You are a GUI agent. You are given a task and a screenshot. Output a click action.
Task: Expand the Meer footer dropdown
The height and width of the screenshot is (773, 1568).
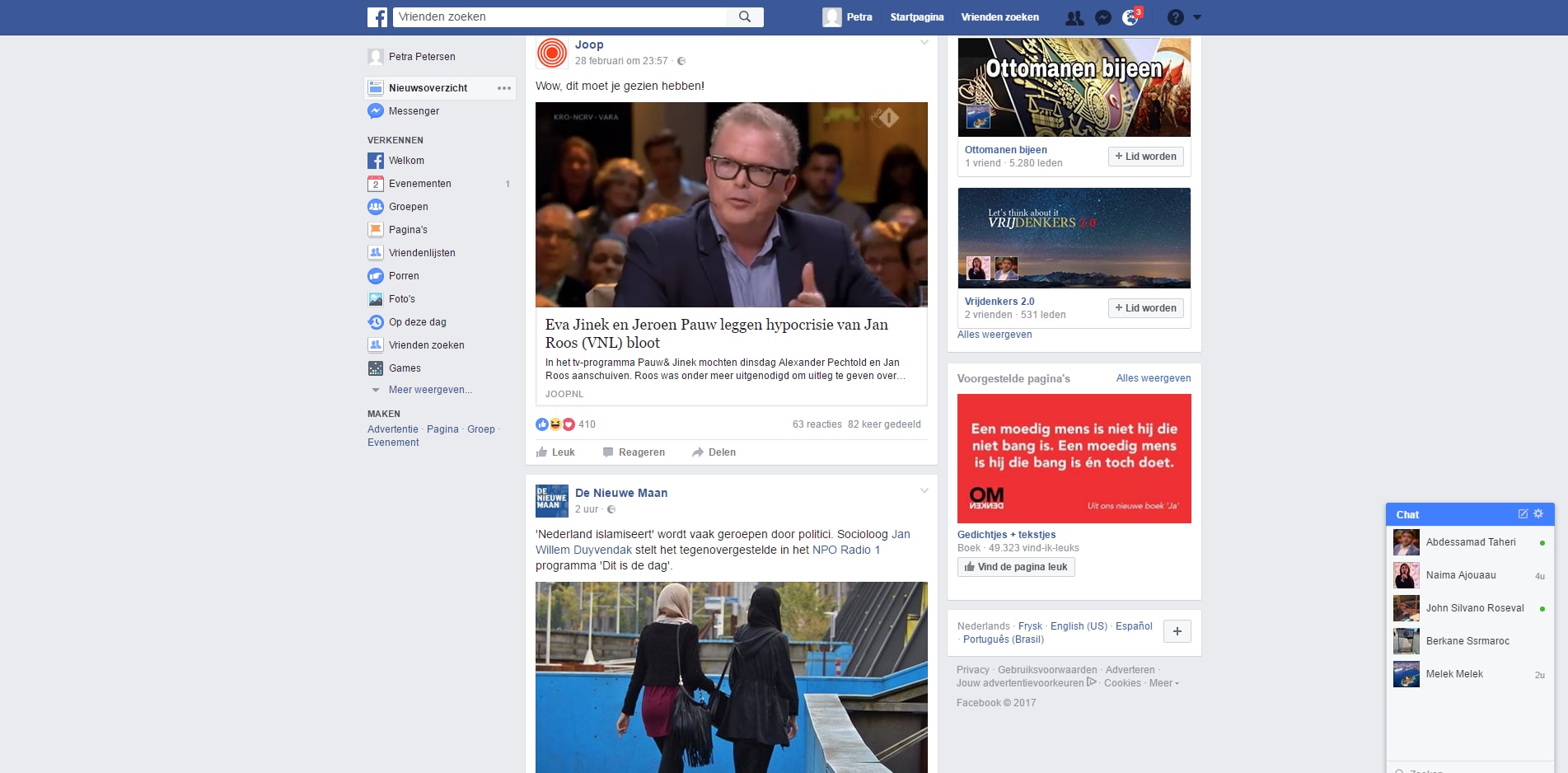point(1163,683)
